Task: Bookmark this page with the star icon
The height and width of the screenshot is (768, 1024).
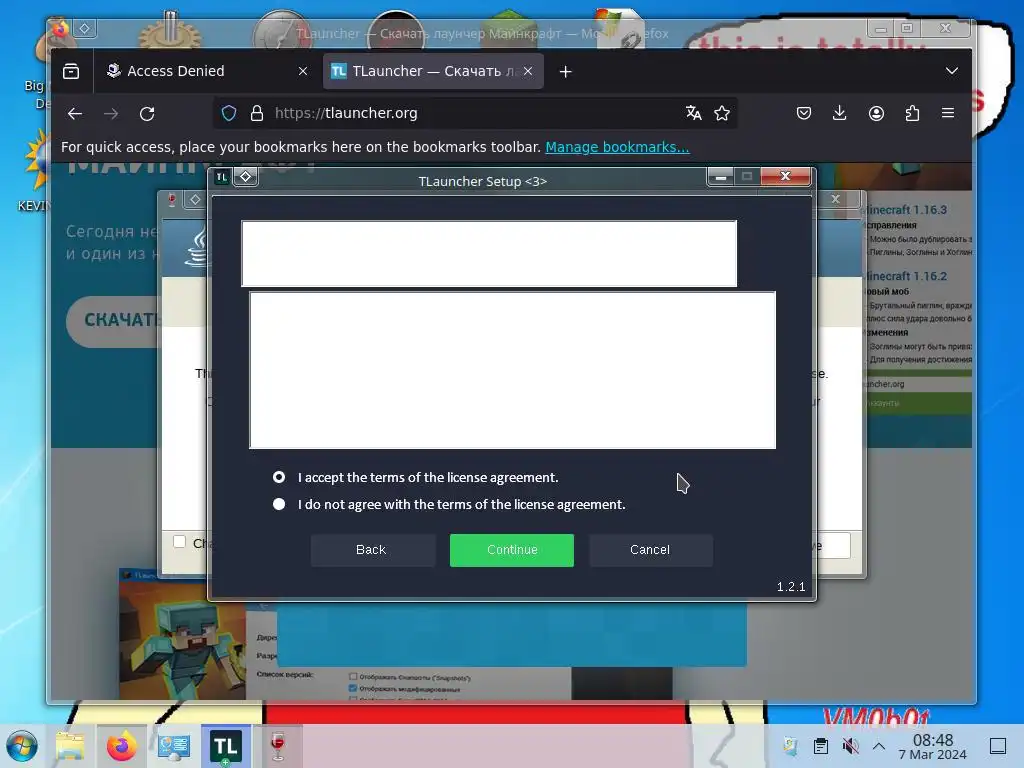Action: (722, 113)
